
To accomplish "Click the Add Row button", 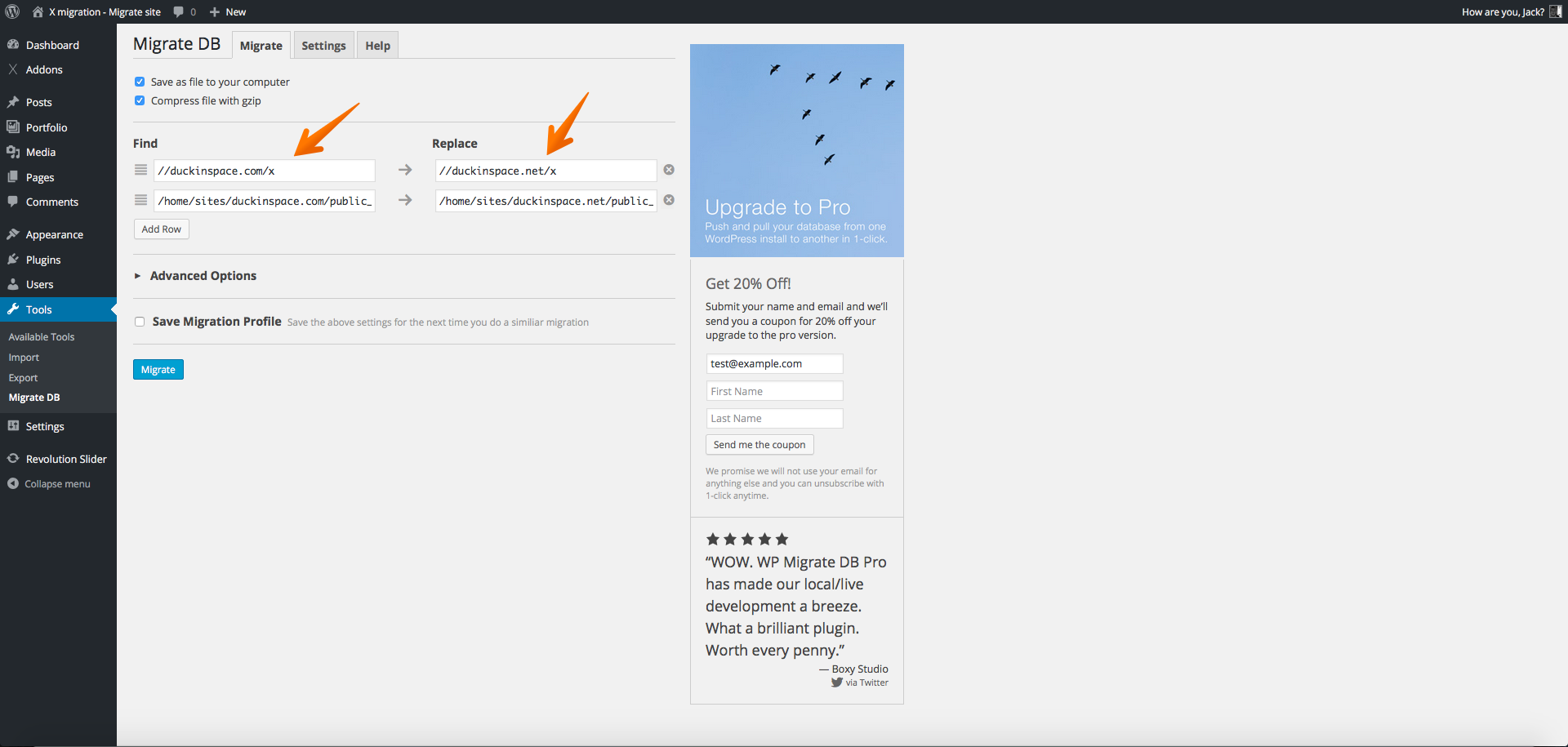I will (x=162, y=229).
